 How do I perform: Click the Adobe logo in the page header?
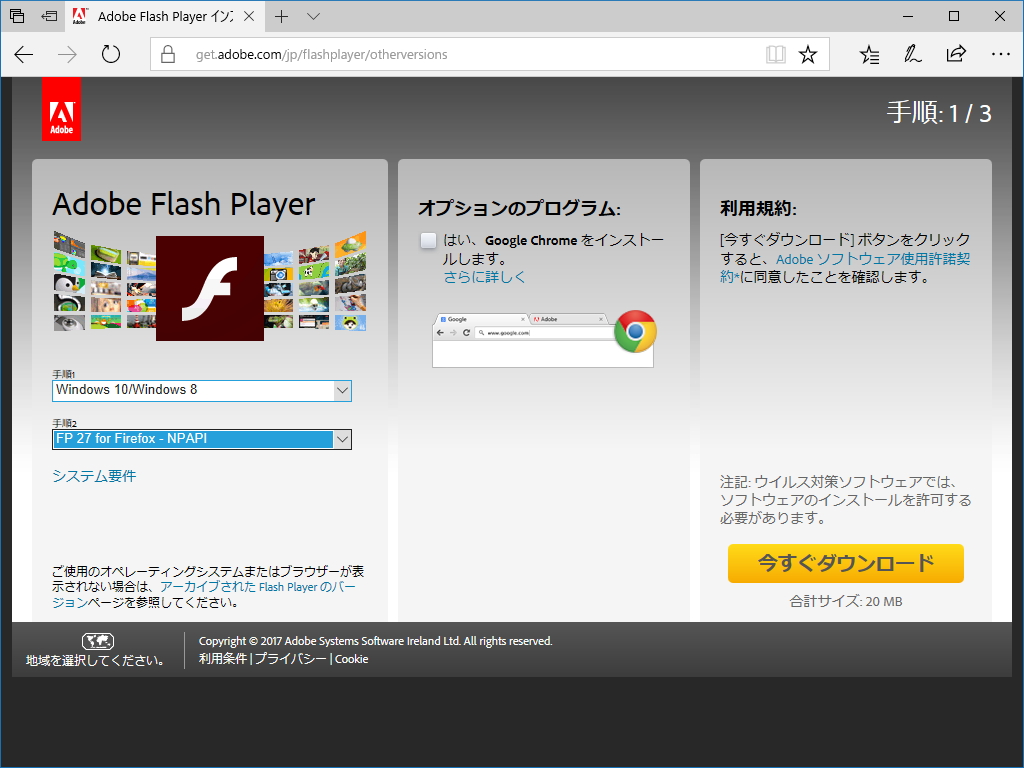point(61,109)
